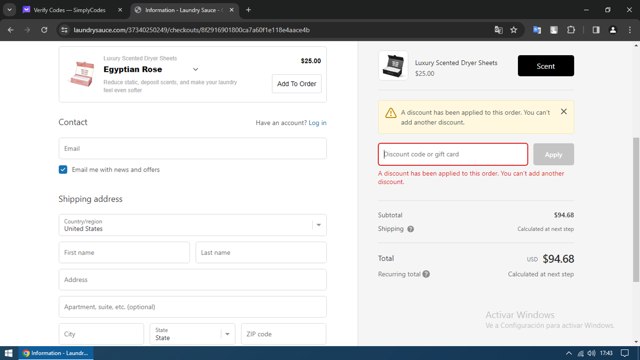Click the $25.00 price in upsell card
The height and width of the screenshot is (360, 640).
pos(311,61)
